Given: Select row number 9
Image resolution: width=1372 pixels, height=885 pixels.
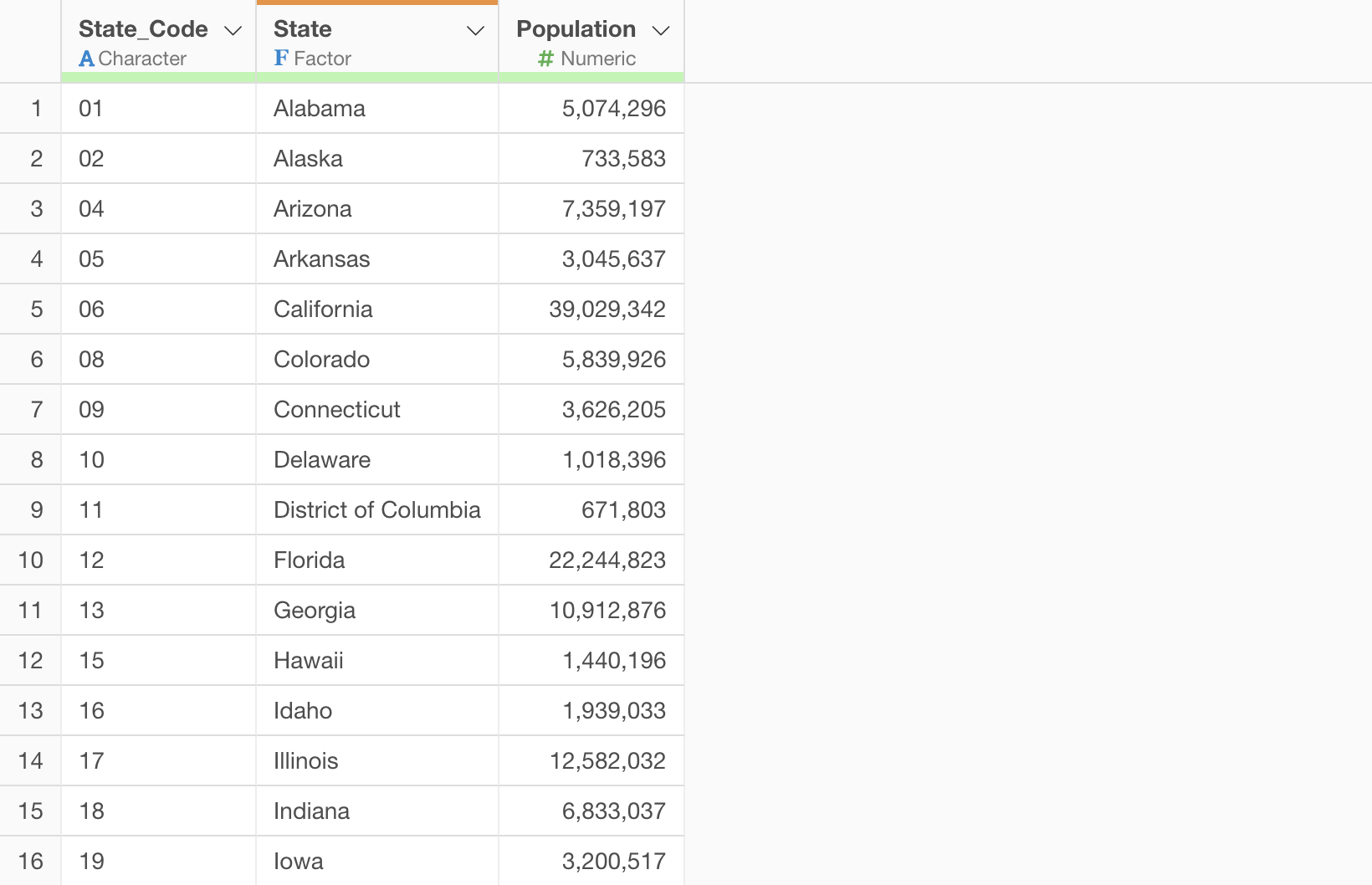Looking at the screenshot, I should click(x=36, y=510).
